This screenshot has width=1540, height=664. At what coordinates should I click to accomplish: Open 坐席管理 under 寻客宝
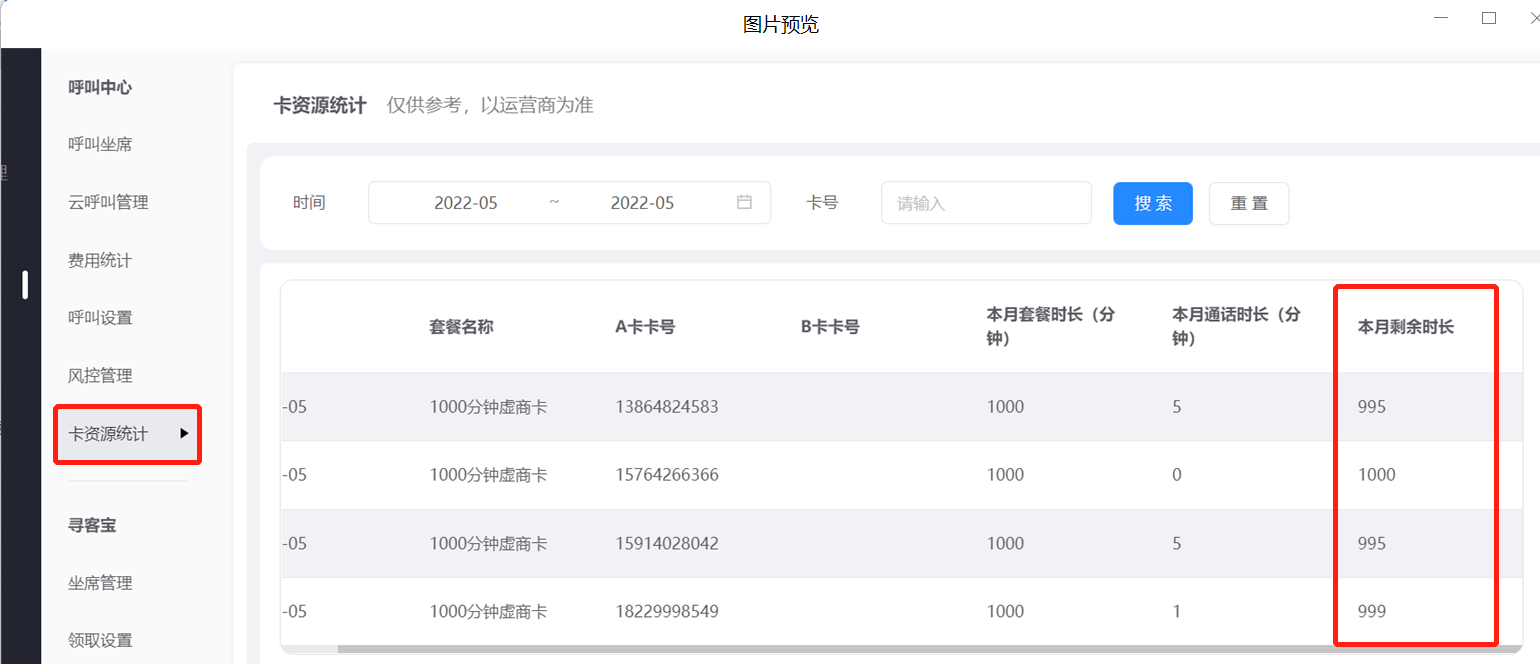tap(100, 583)
